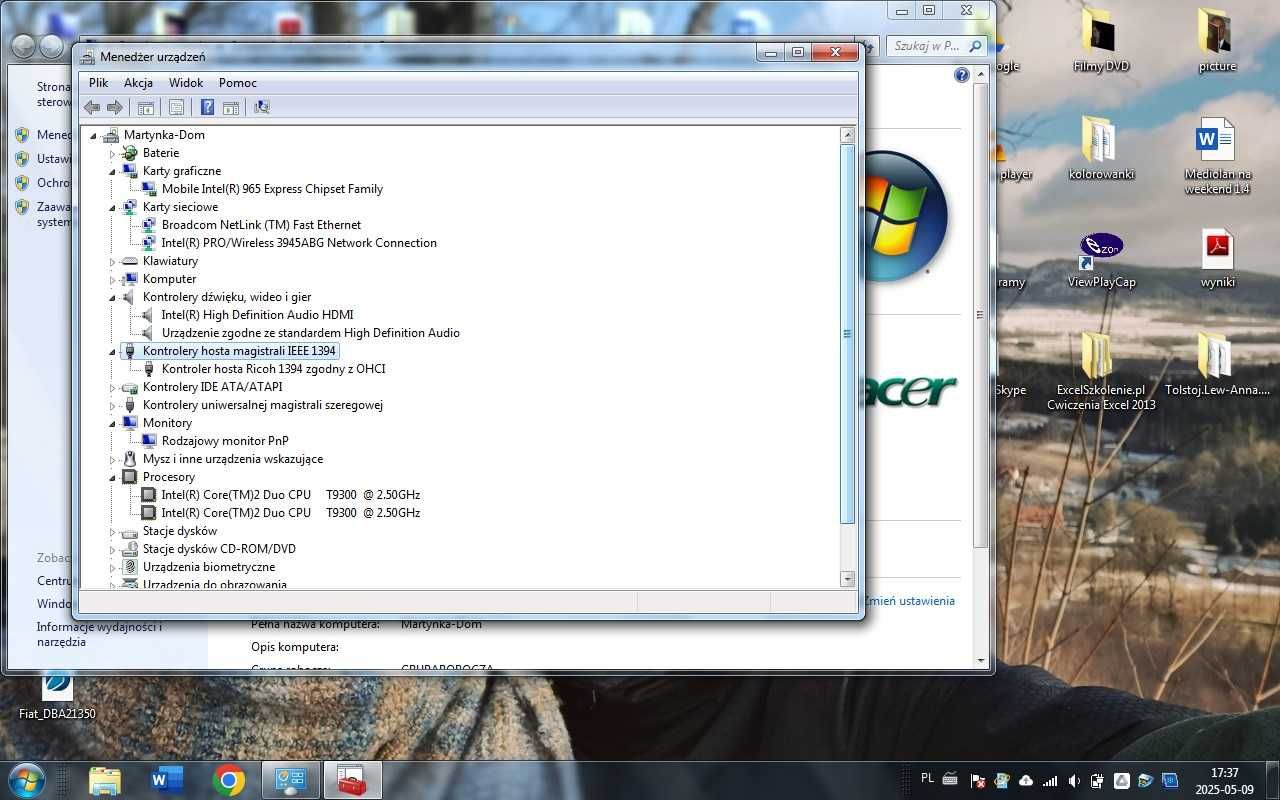This screenshot has height=800, width=1280.
Task: Expand the Baterie node
Action: (113, 153)
